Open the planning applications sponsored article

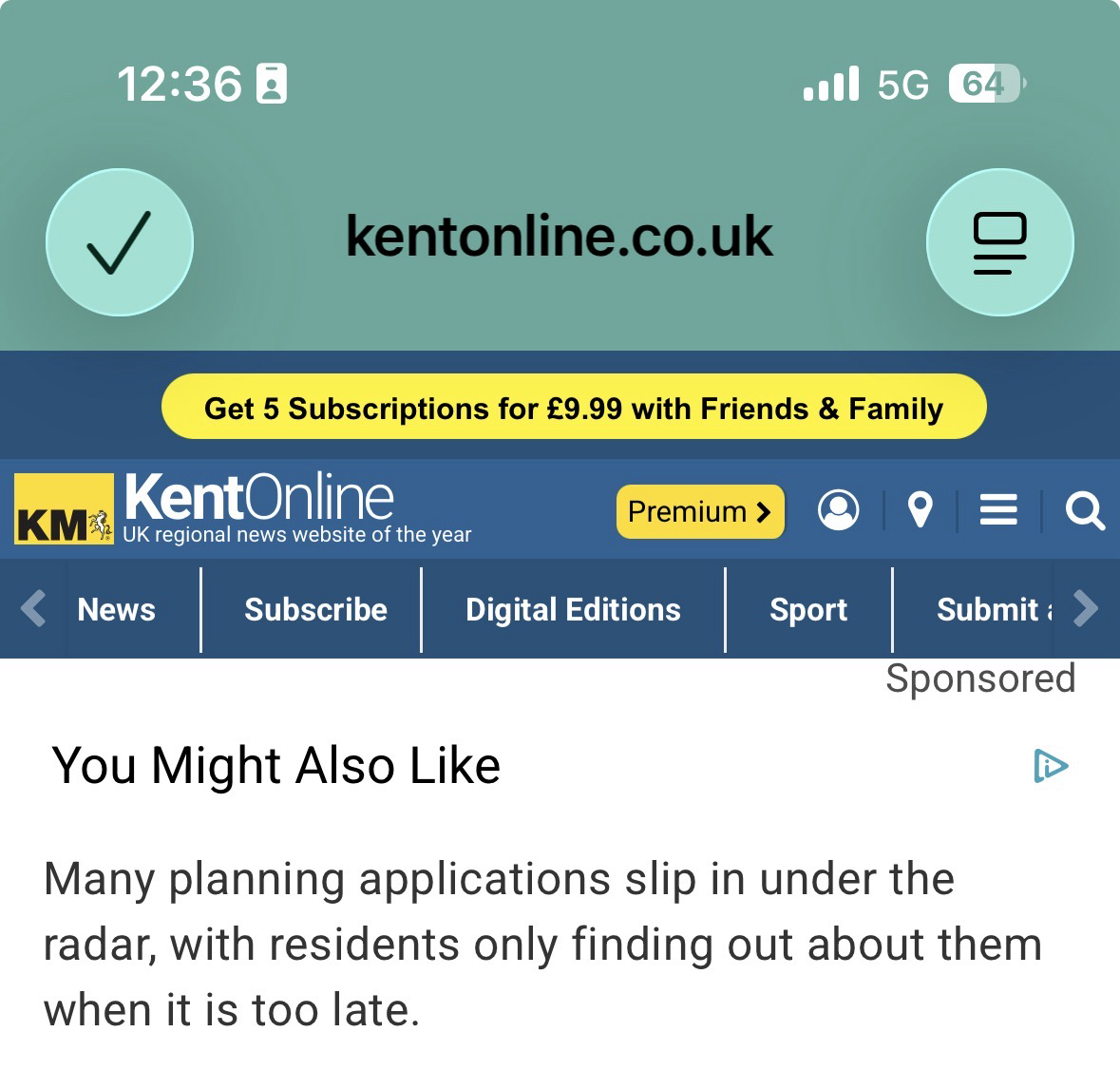point(541,943)
